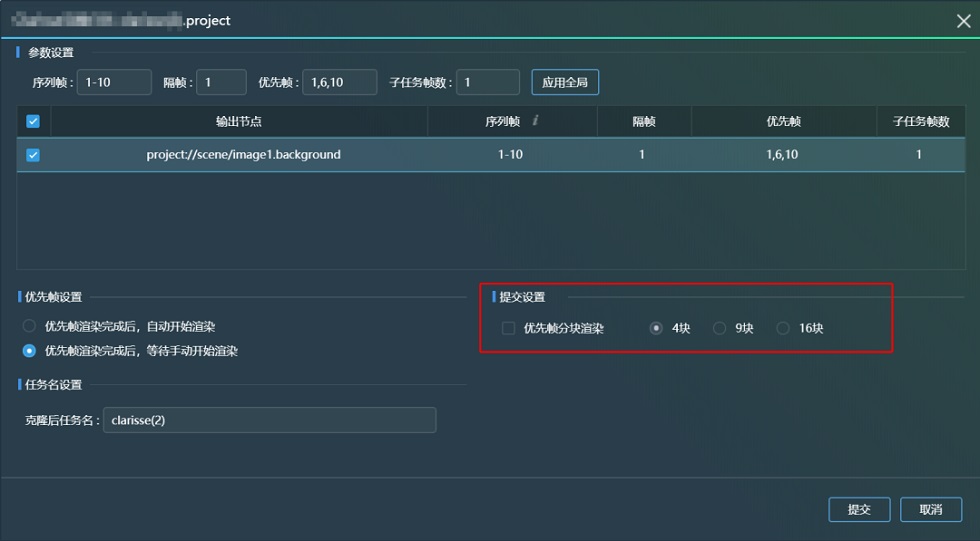Select 优先帧渲染完成后，等待手动开始渲染 option
Image resolution: width=980 pixels, height=541 pixels.
(30, 351)
